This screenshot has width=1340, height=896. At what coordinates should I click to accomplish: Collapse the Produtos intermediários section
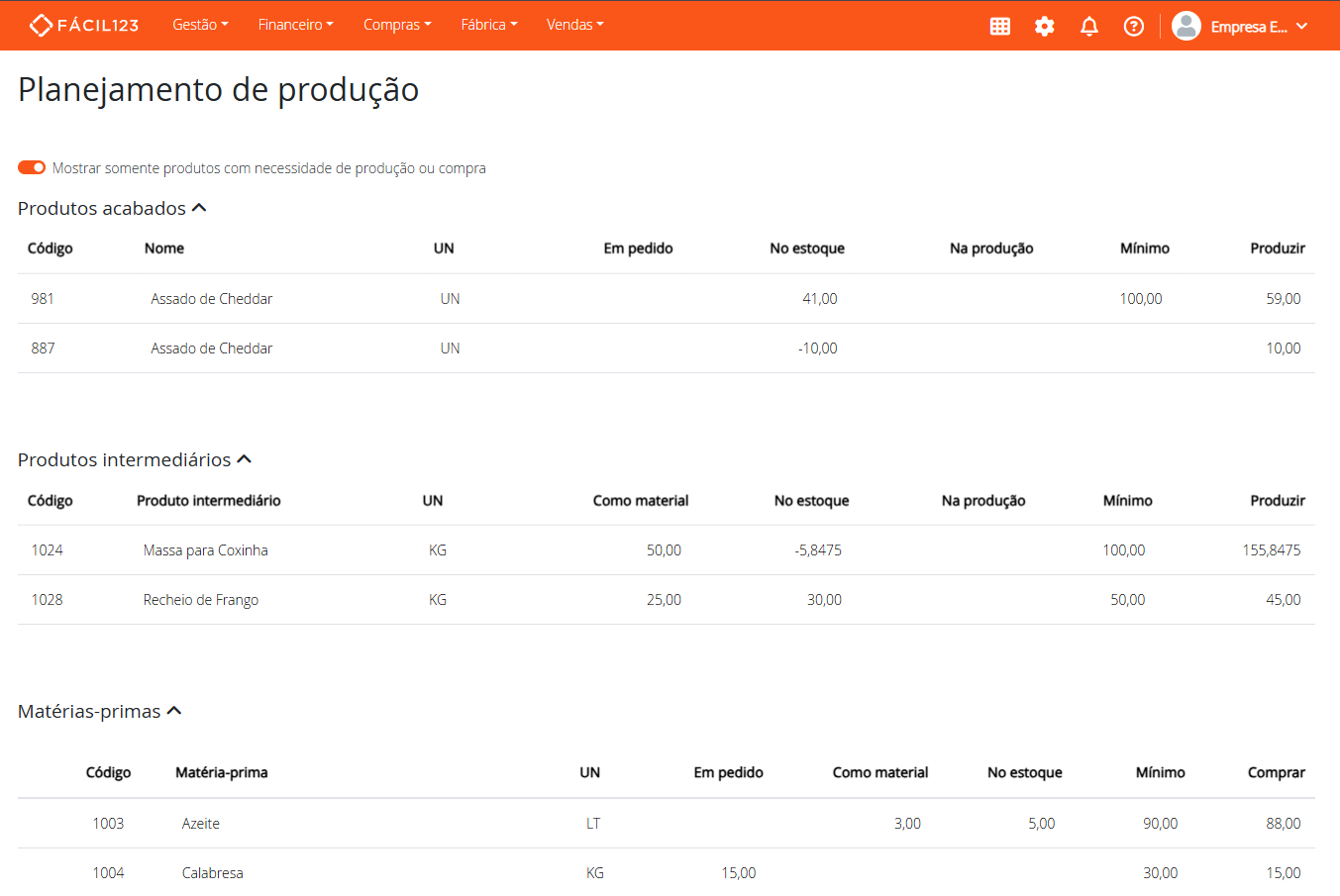click(245, 459)
